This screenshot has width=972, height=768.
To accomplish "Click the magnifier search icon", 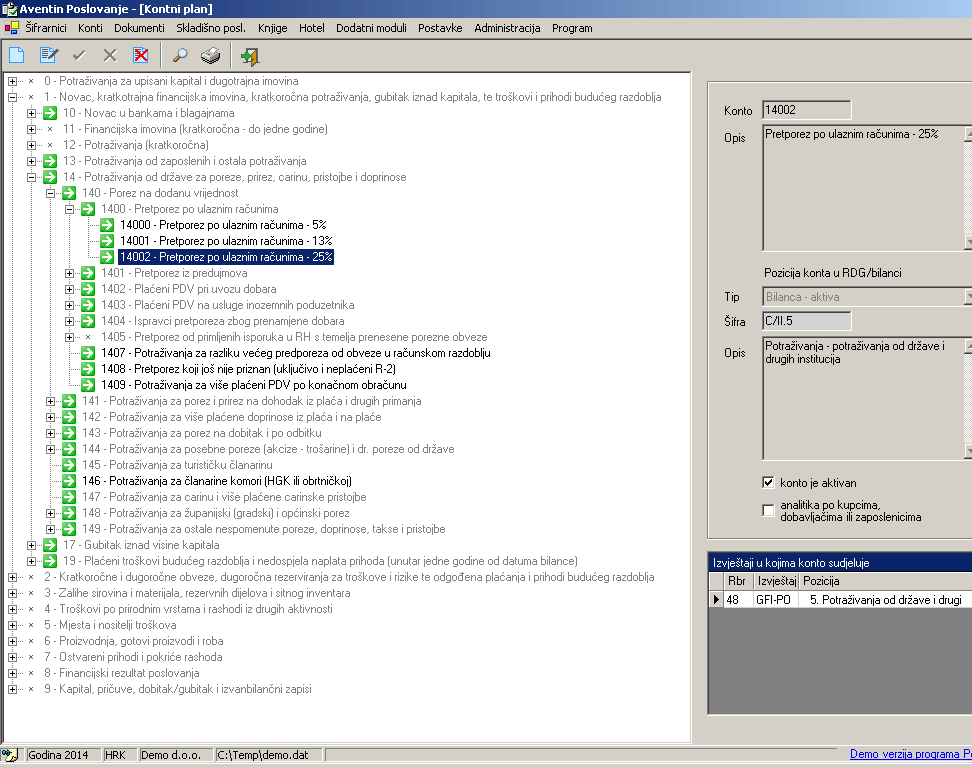I will [x=181, y=56].
